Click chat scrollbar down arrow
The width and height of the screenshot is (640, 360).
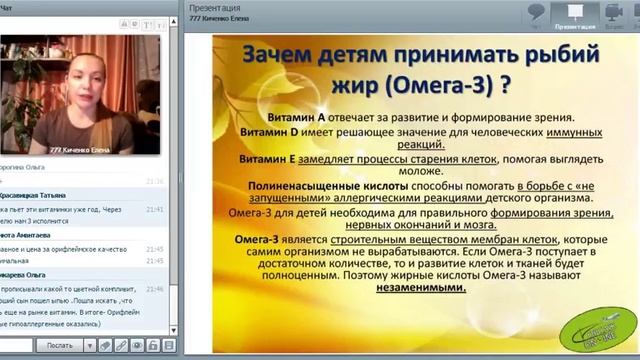click(173, 330)
